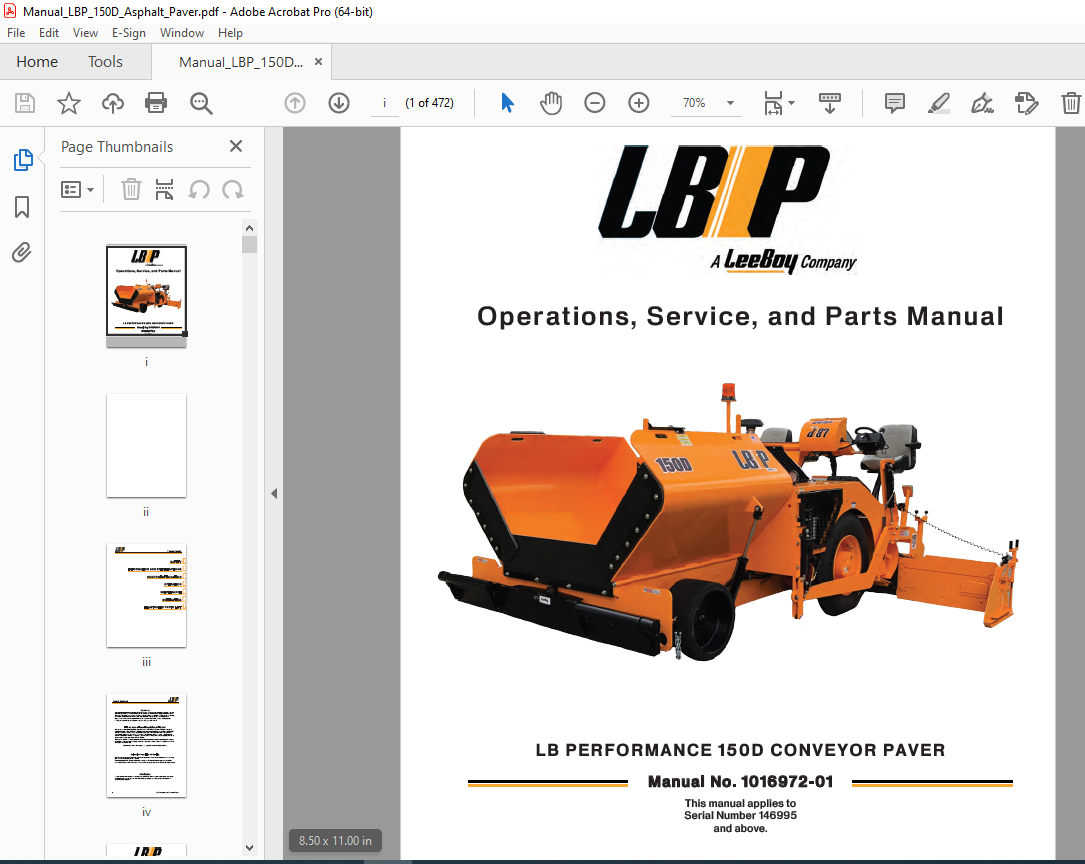1085x864 pixels.
Task: Expand fit page options dropdown arrow
Action: (x=792, y=103)
